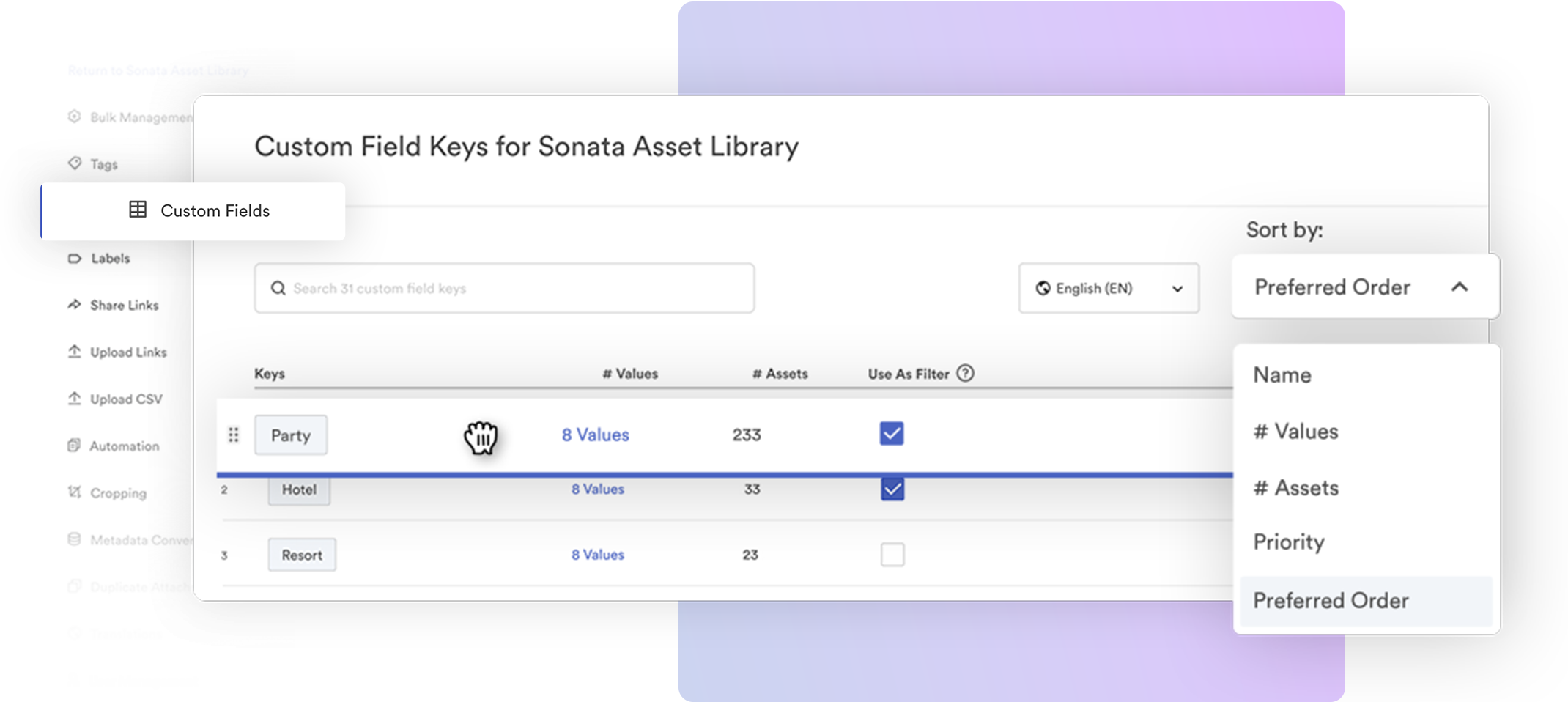The image size is (1568, 702).
Task: Click the Bulk Management icon
Action: [x=74, y=117]
